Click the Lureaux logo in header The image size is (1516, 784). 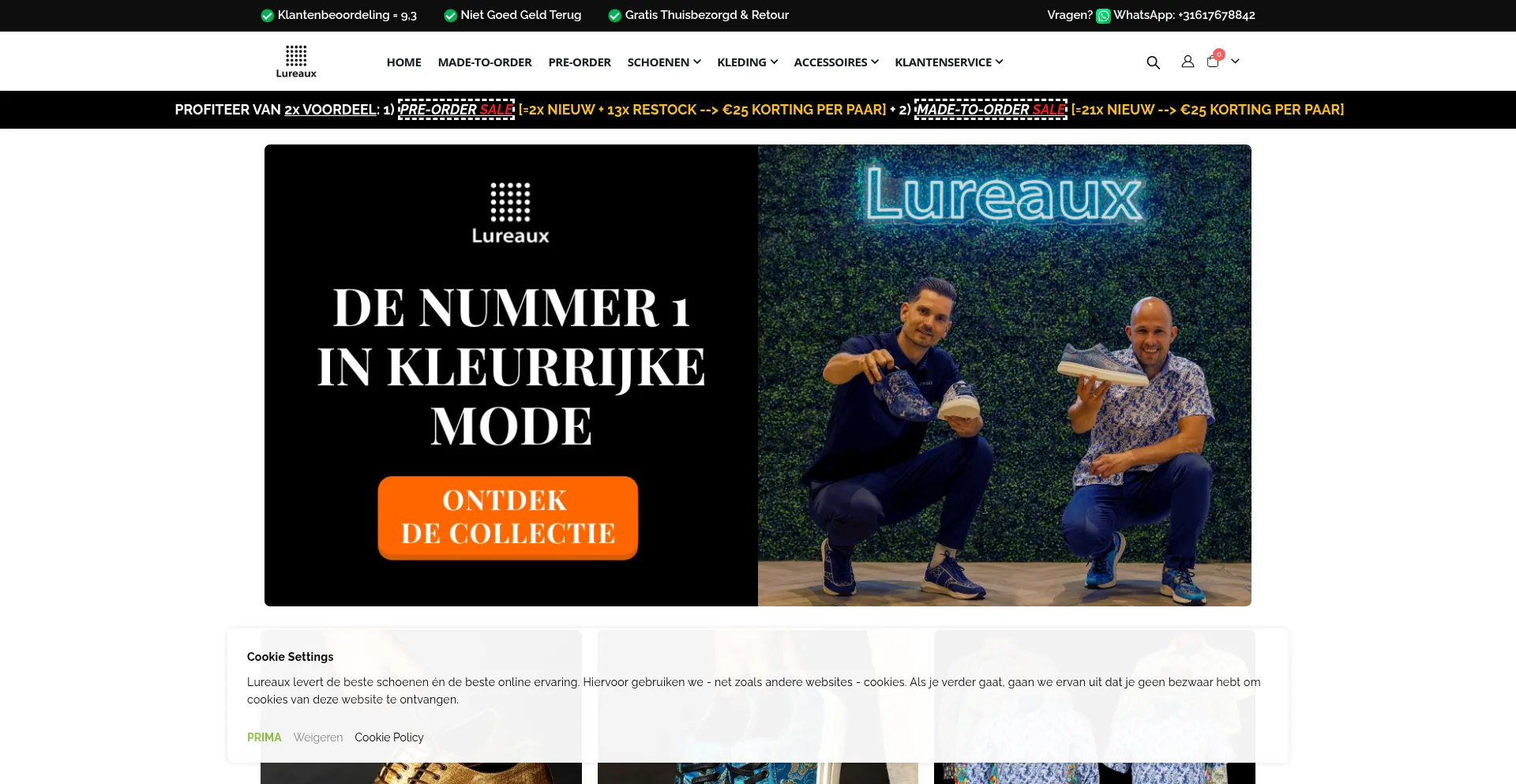pos(296,62)
